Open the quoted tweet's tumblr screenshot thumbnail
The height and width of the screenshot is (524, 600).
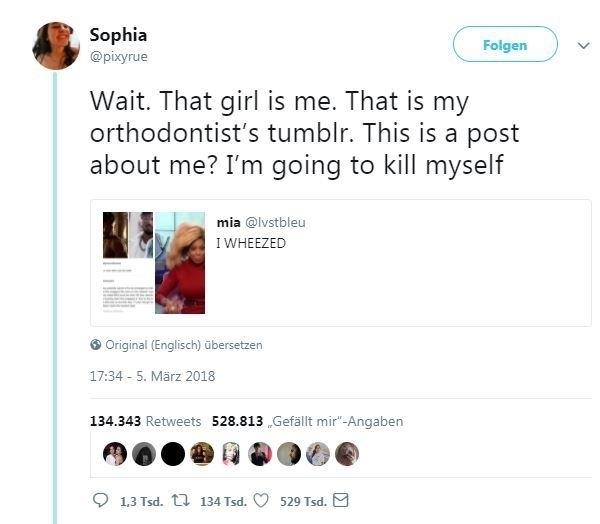click(128, 263)
